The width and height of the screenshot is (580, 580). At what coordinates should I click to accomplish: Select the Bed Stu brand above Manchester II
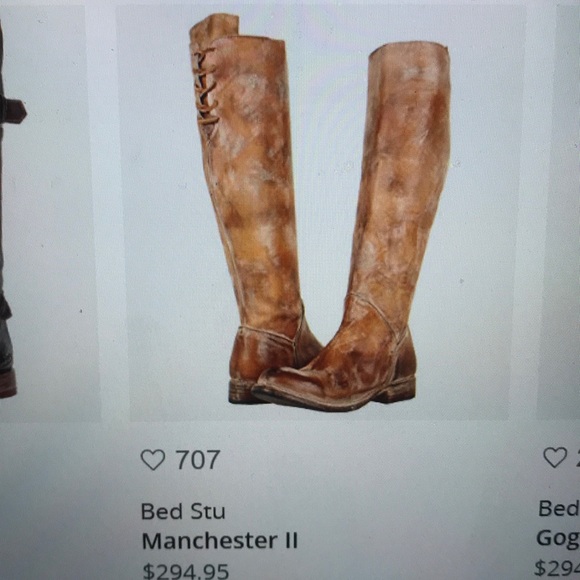[x=183, y=511]
